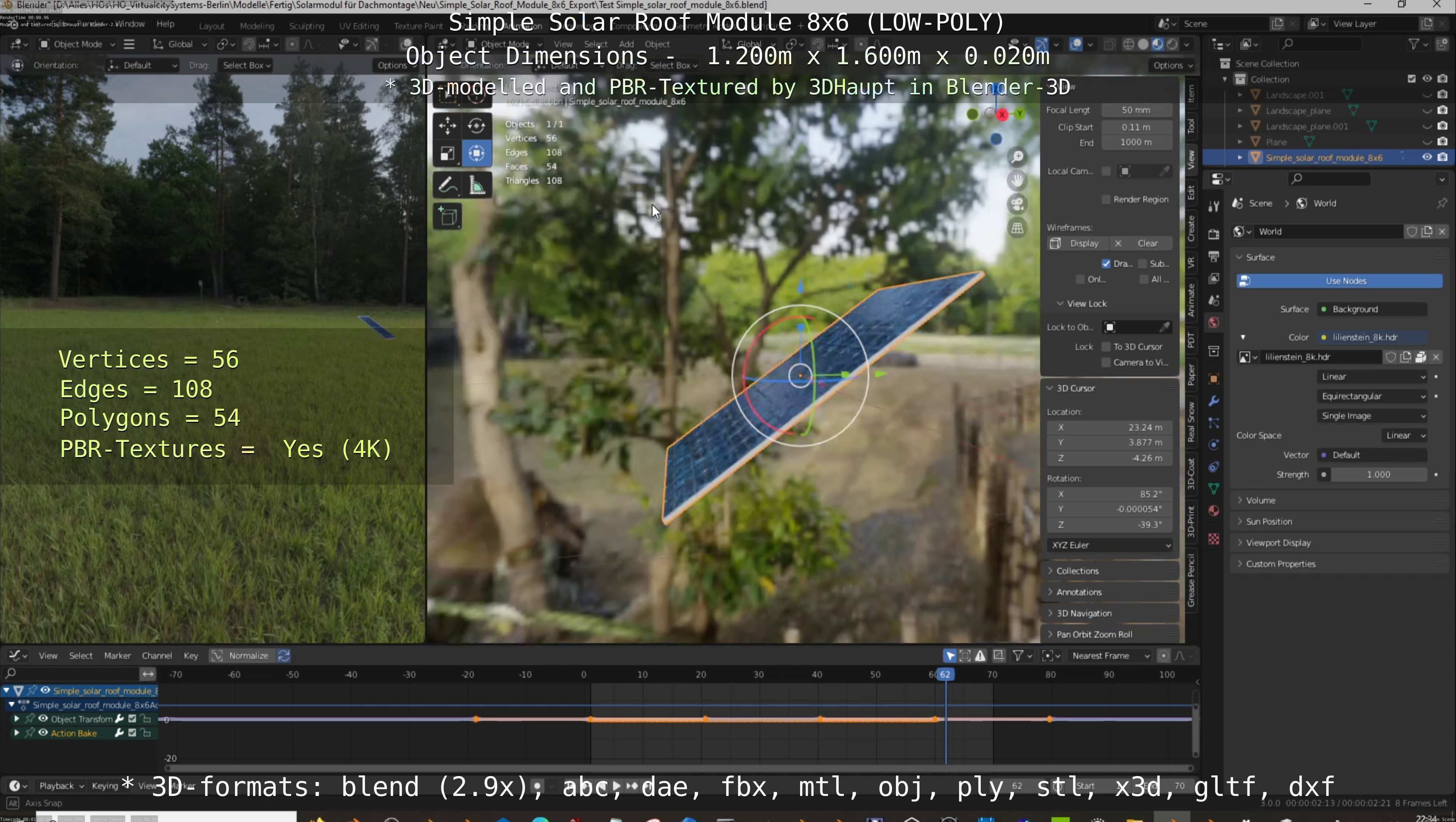Activate the Annotate pencil tool

[447, 185]
